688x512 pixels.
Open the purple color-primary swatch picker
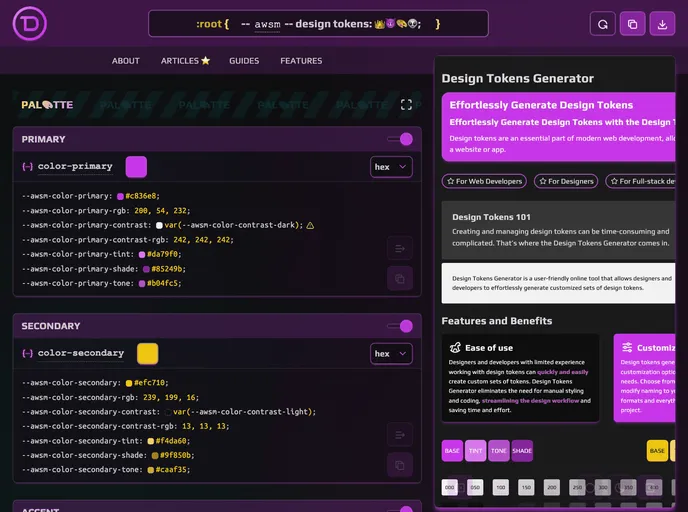[136, 167]
